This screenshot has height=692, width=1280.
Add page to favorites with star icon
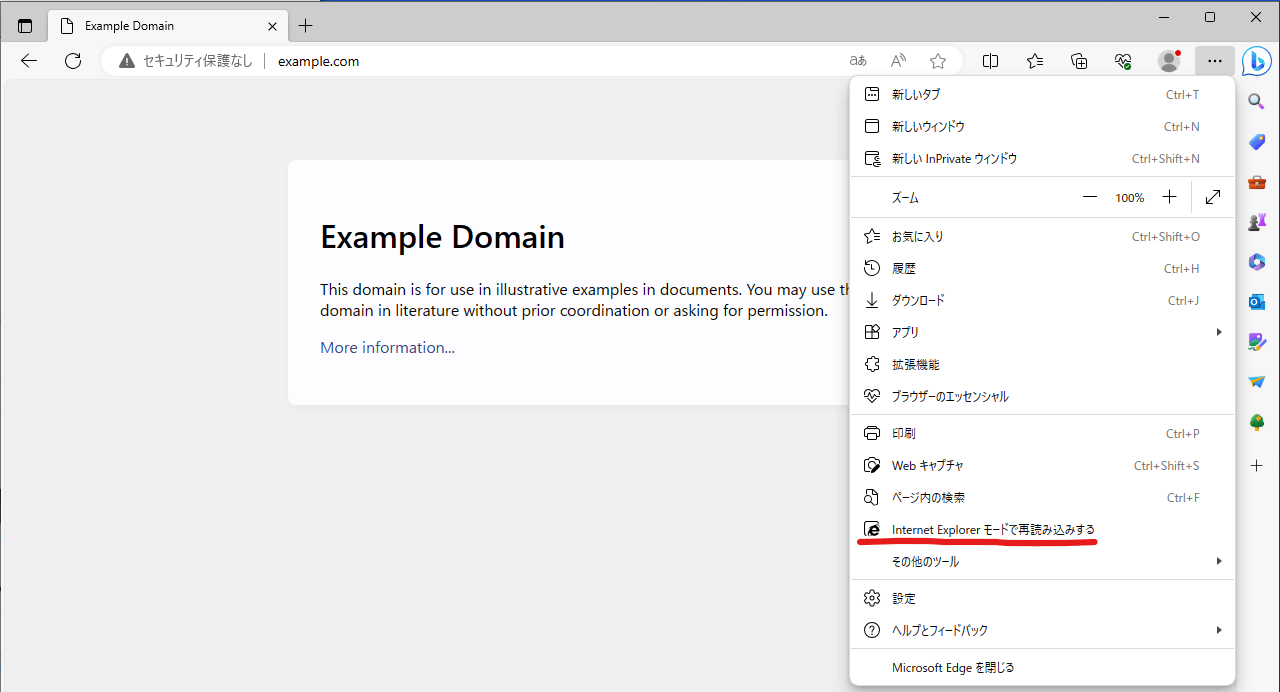coord(938,61)
